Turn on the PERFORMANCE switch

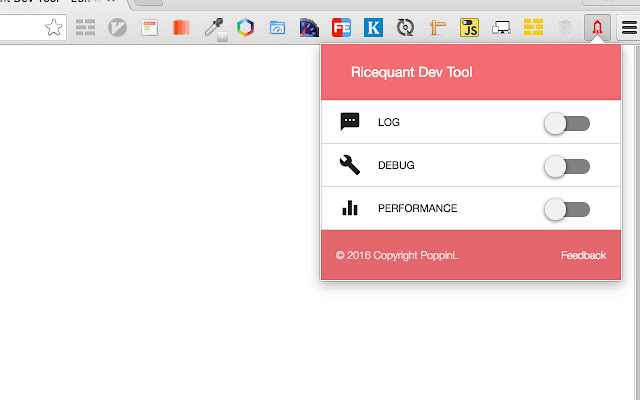point(567,209)
